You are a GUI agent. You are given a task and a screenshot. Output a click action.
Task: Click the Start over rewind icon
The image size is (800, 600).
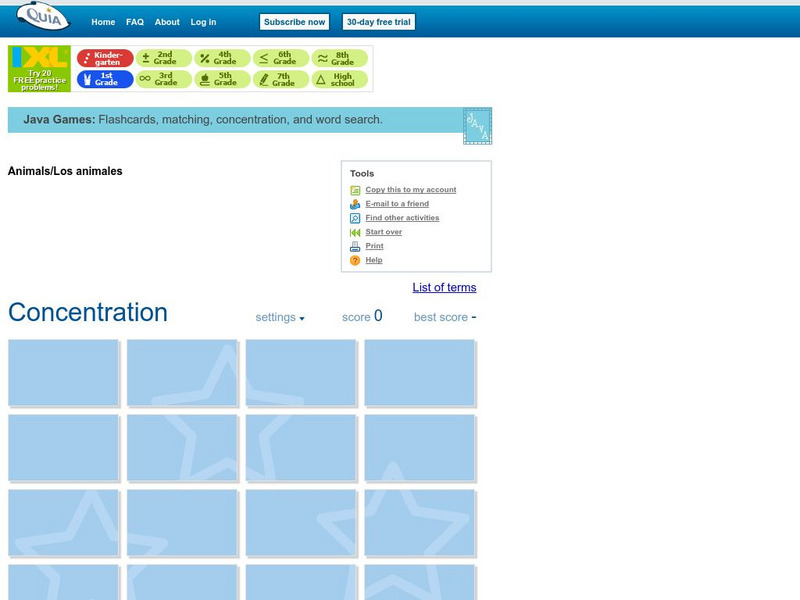tap(355, 232)
